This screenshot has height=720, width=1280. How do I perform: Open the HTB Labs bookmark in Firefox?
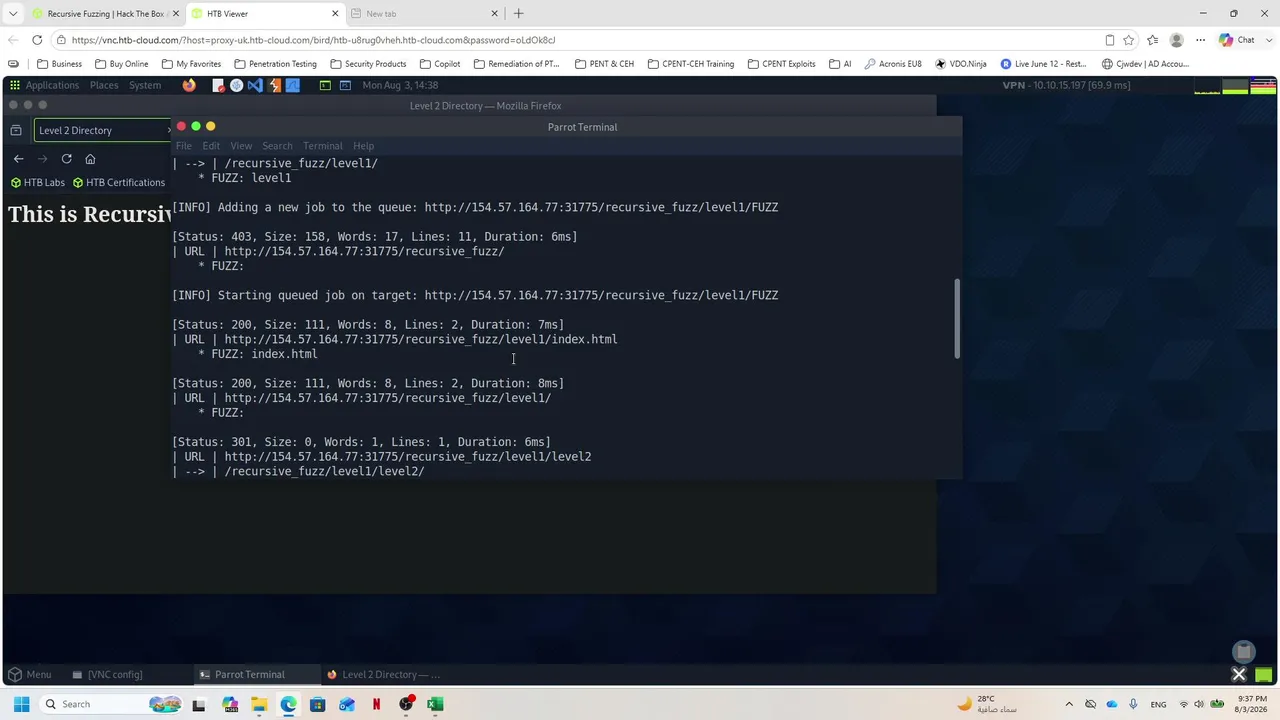pos(38,182)
